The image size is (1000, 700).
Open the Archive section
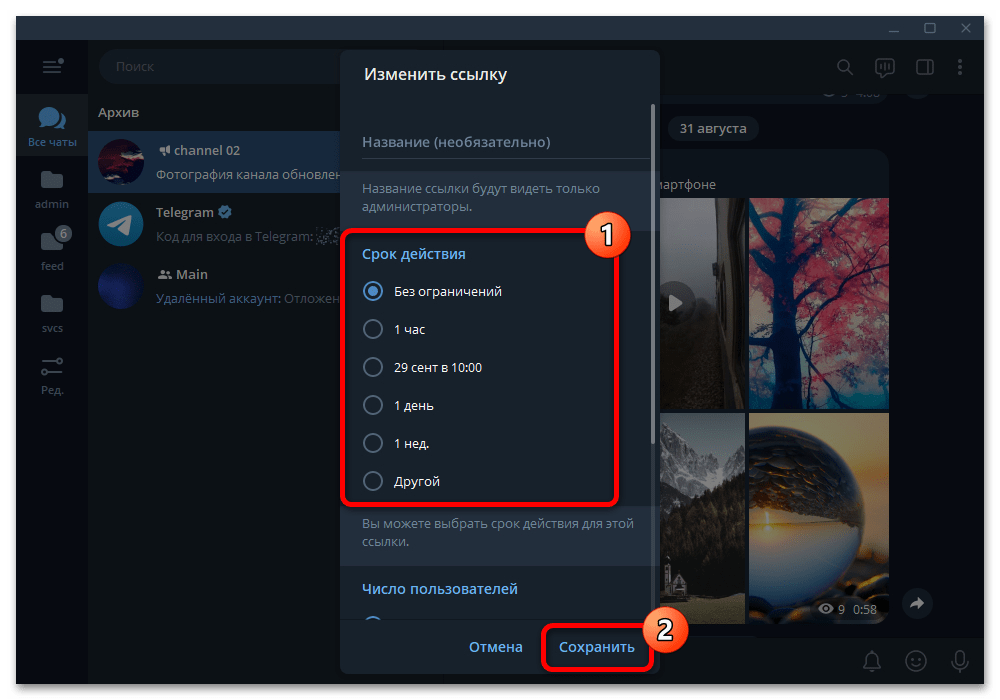tap(119, 113)
